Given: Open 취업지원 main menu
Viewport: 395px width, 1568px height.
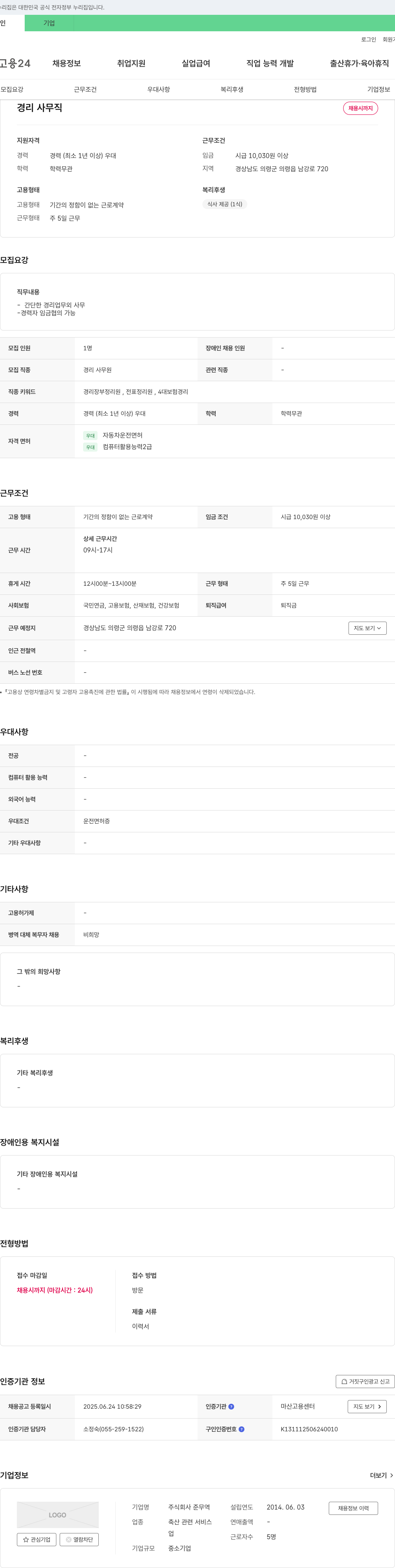Looking at the screenshot, I should (x=131, y=63).
